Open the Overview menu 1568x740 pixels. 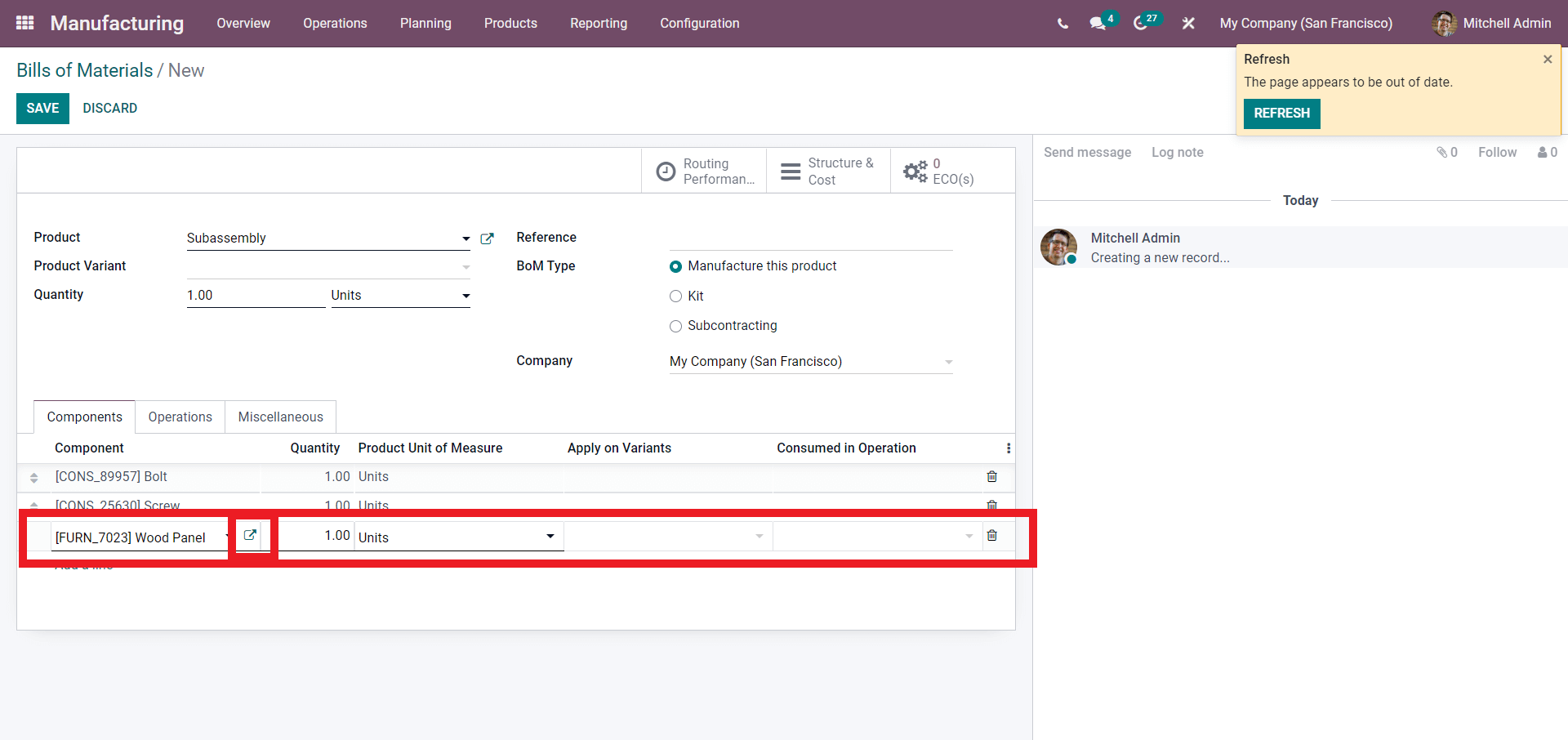[243, 24]
